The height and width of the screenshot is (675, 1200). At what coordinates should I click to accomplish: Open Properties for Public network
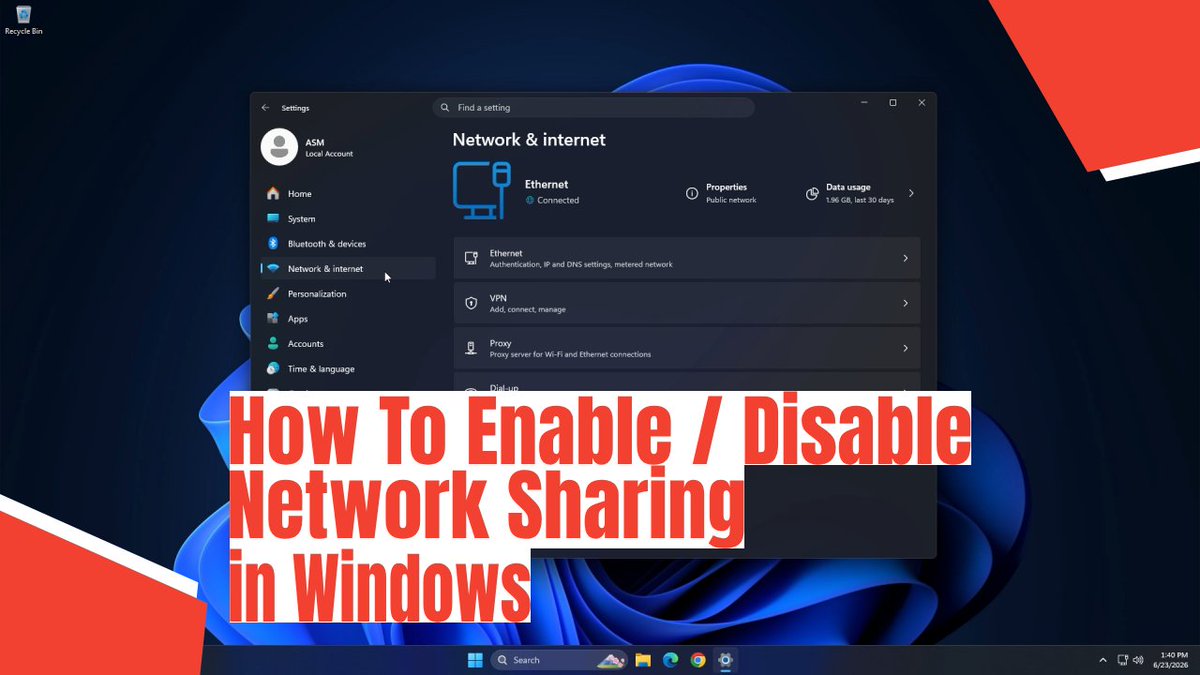coord(722,193)
